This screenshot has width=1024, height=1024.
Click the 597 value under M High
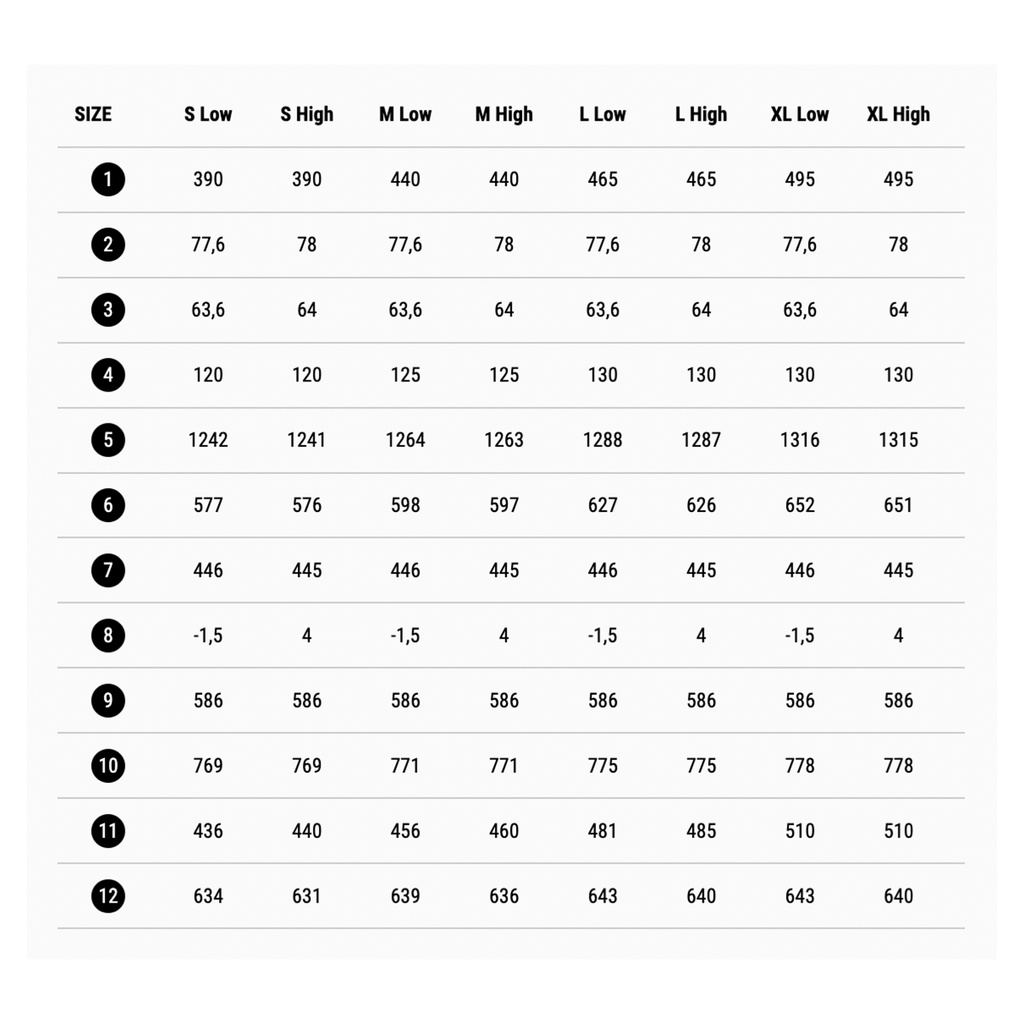pyautogui.click(x=504, y=505)
